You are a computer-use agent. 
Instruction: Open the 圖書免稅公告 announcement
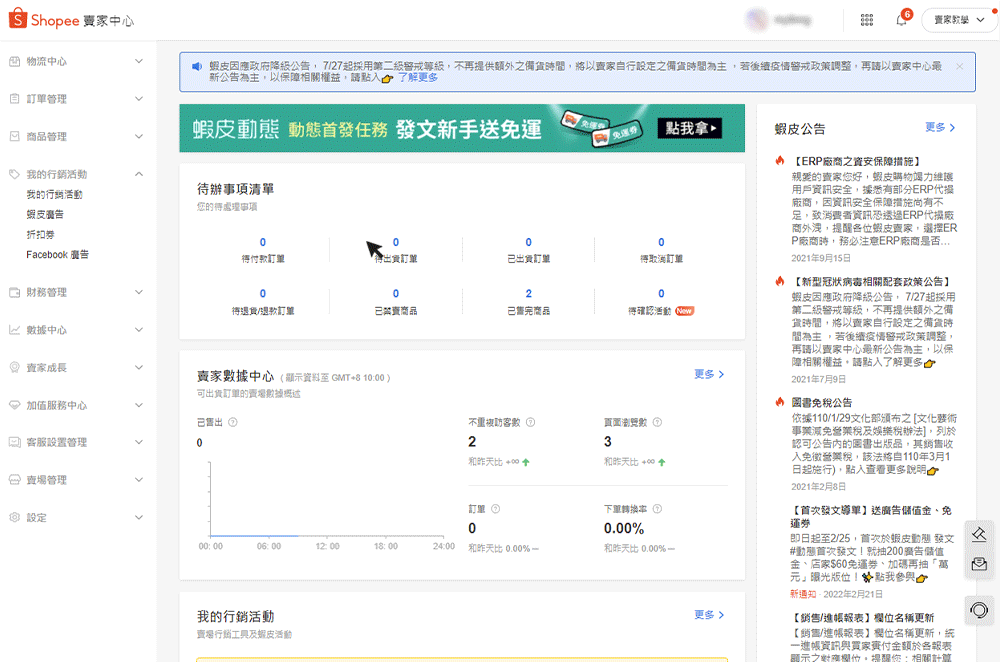(x=821, y=402)
